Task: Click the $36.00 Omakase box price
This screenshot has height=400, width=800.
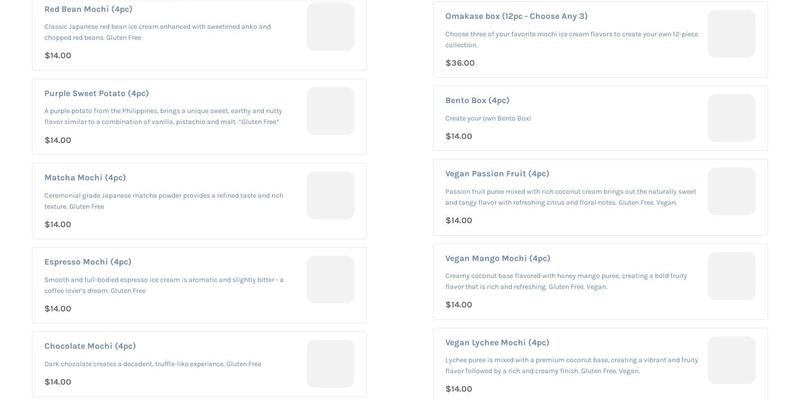Action: tap(460, 63)
